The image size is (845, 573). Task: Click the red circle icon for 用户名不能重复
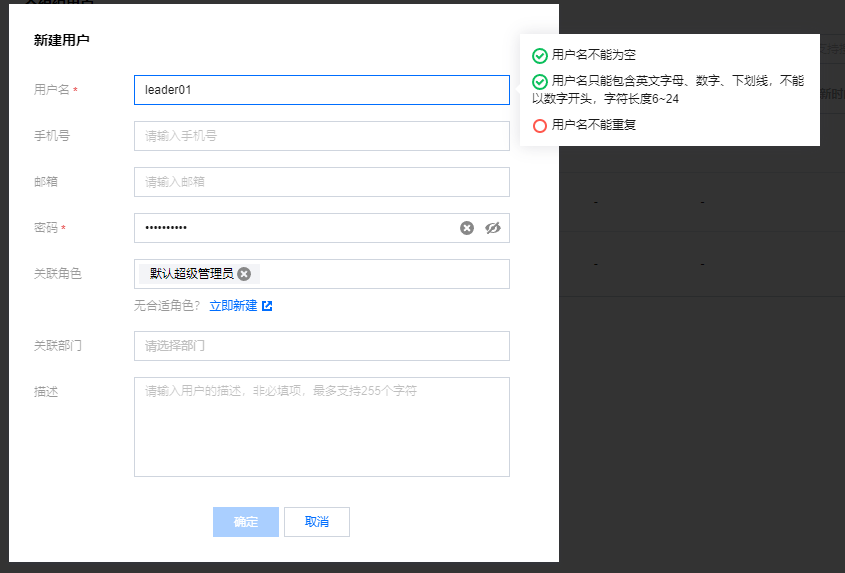[539, 126]
